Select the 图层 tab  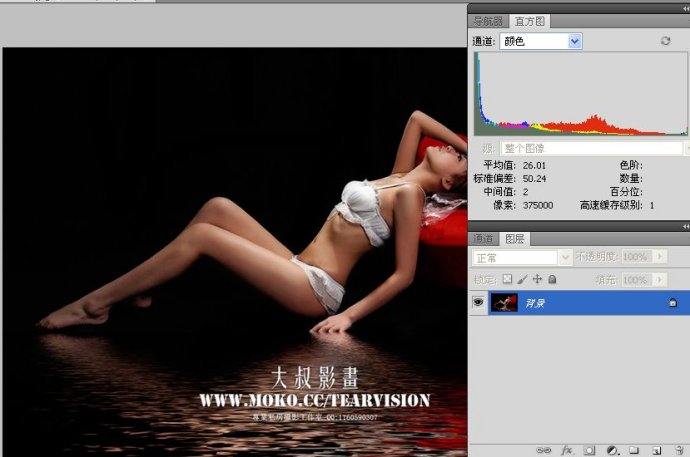click(514, 239)
